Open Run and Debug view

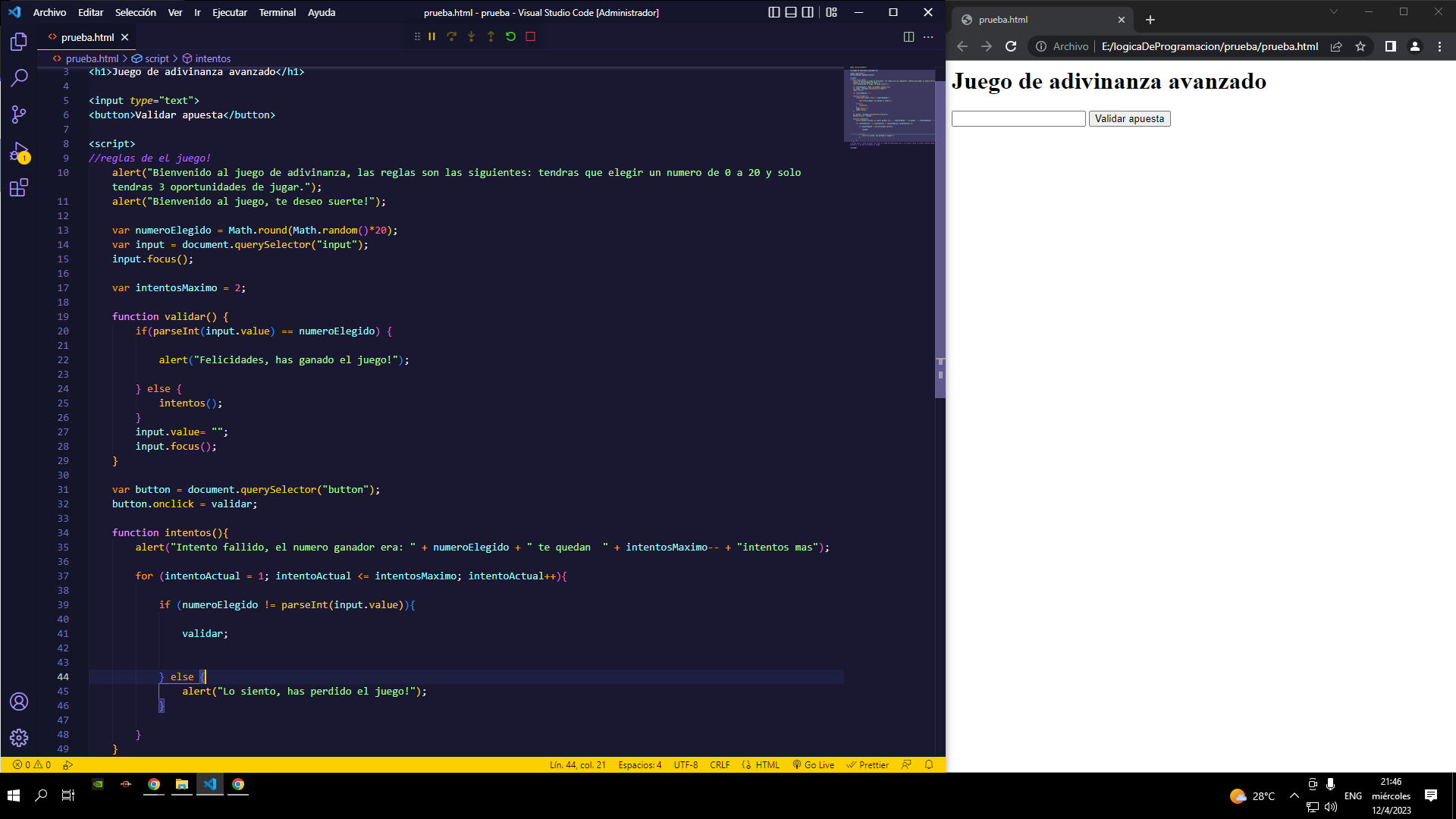[x=19, y=152]
